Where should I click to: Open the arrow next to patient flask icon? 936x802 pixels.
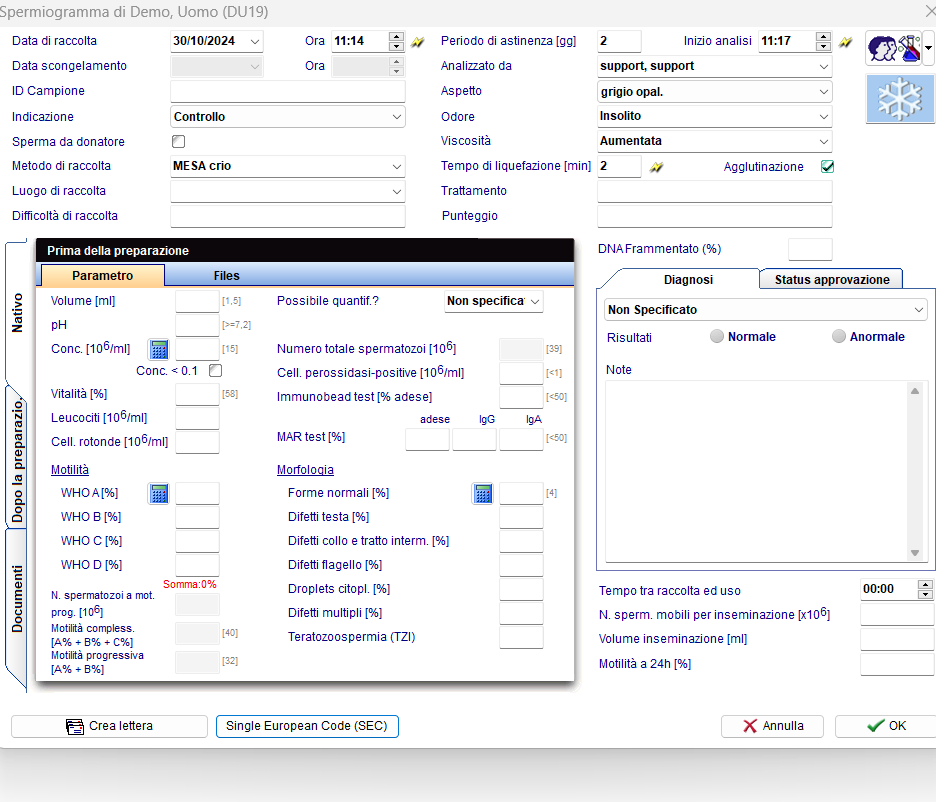(928, 48)
